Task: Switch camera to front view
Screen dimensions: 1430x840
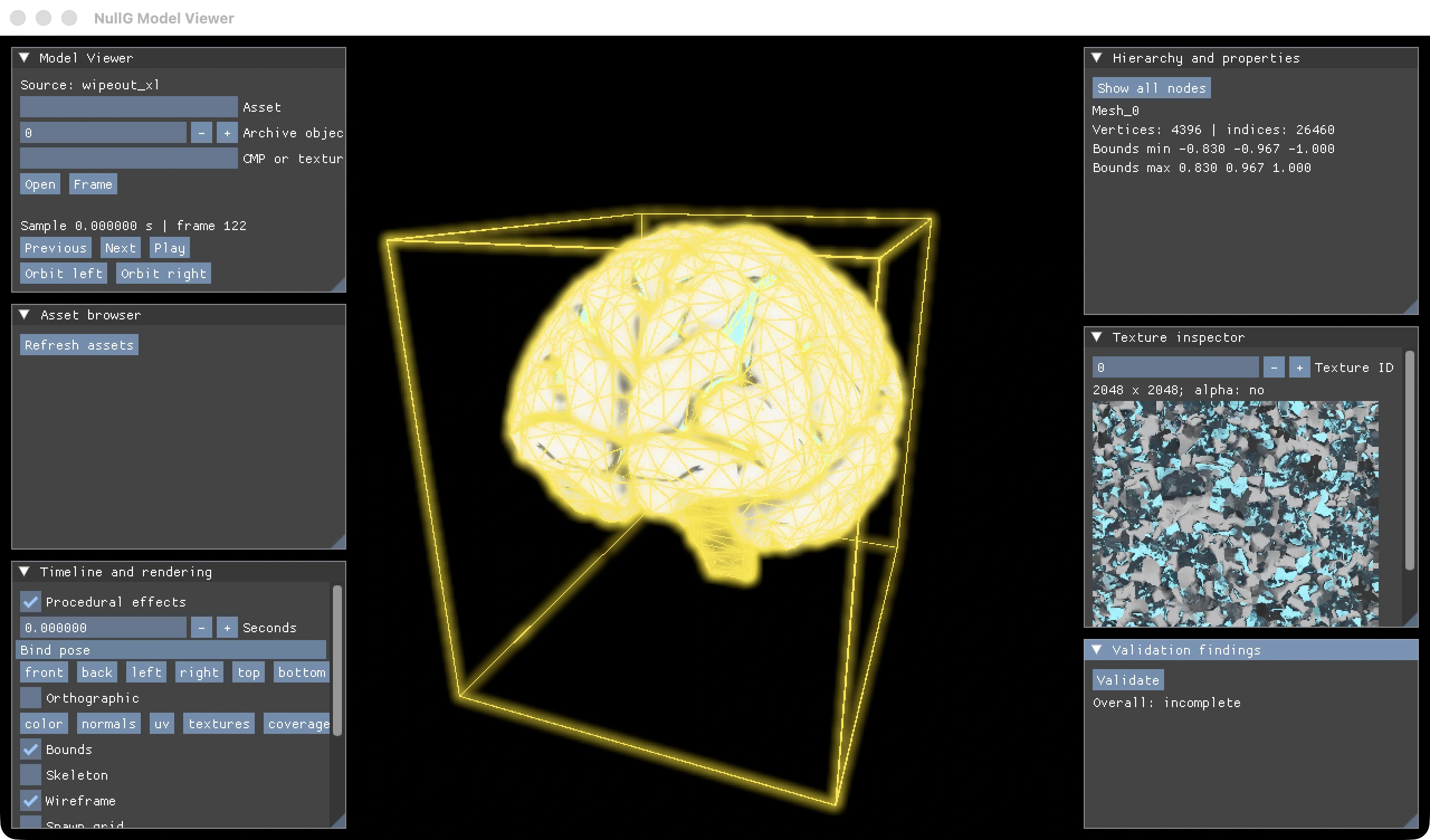Action: 44,672
